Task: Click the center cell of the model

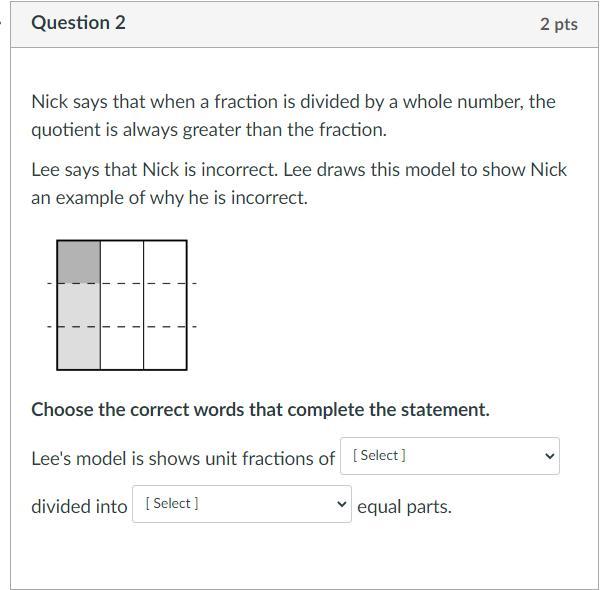Action: click(x=122, y=304)
